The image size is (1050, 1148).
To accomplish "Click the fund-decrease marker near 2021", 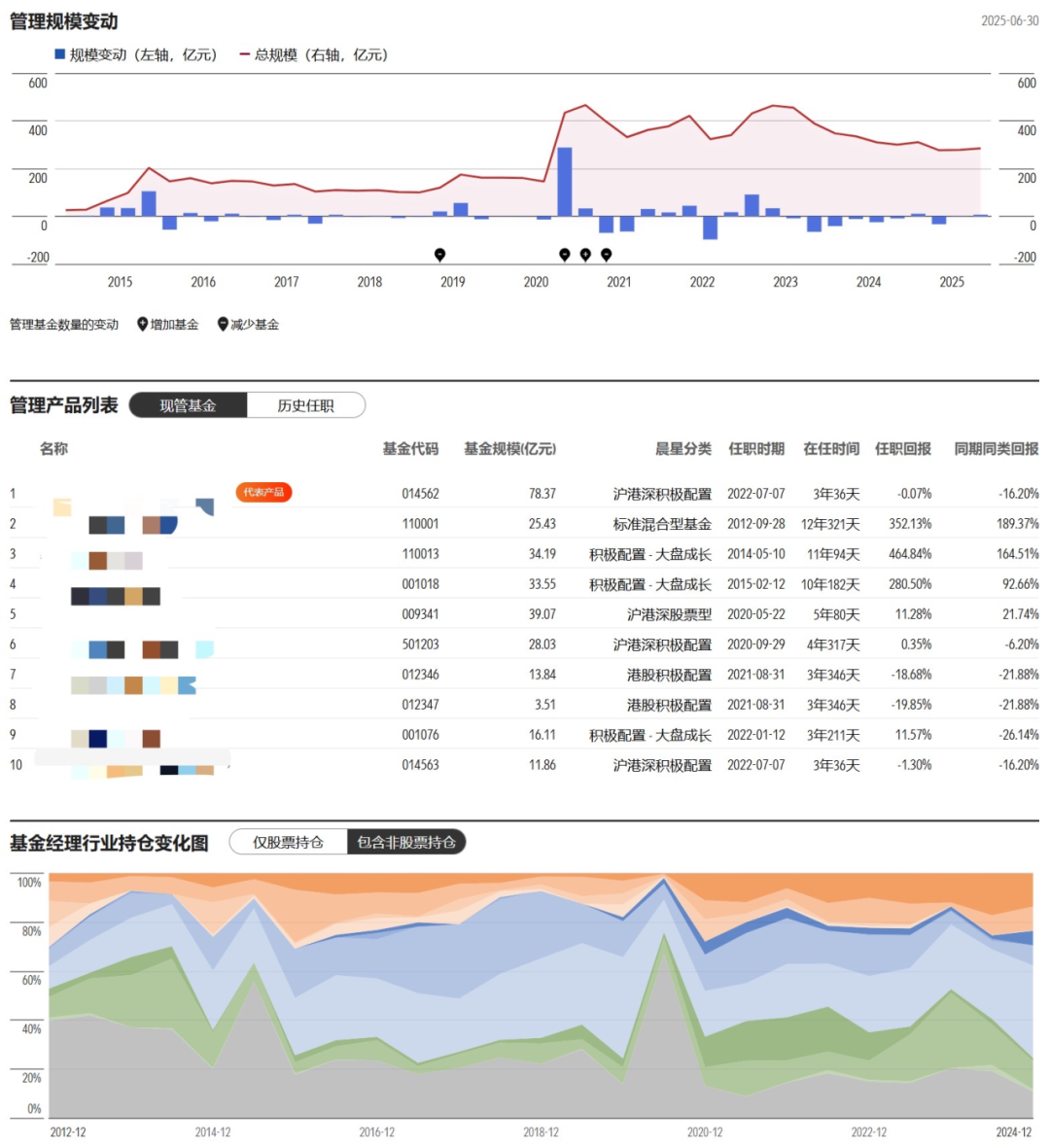I will [x=607, y=255].
